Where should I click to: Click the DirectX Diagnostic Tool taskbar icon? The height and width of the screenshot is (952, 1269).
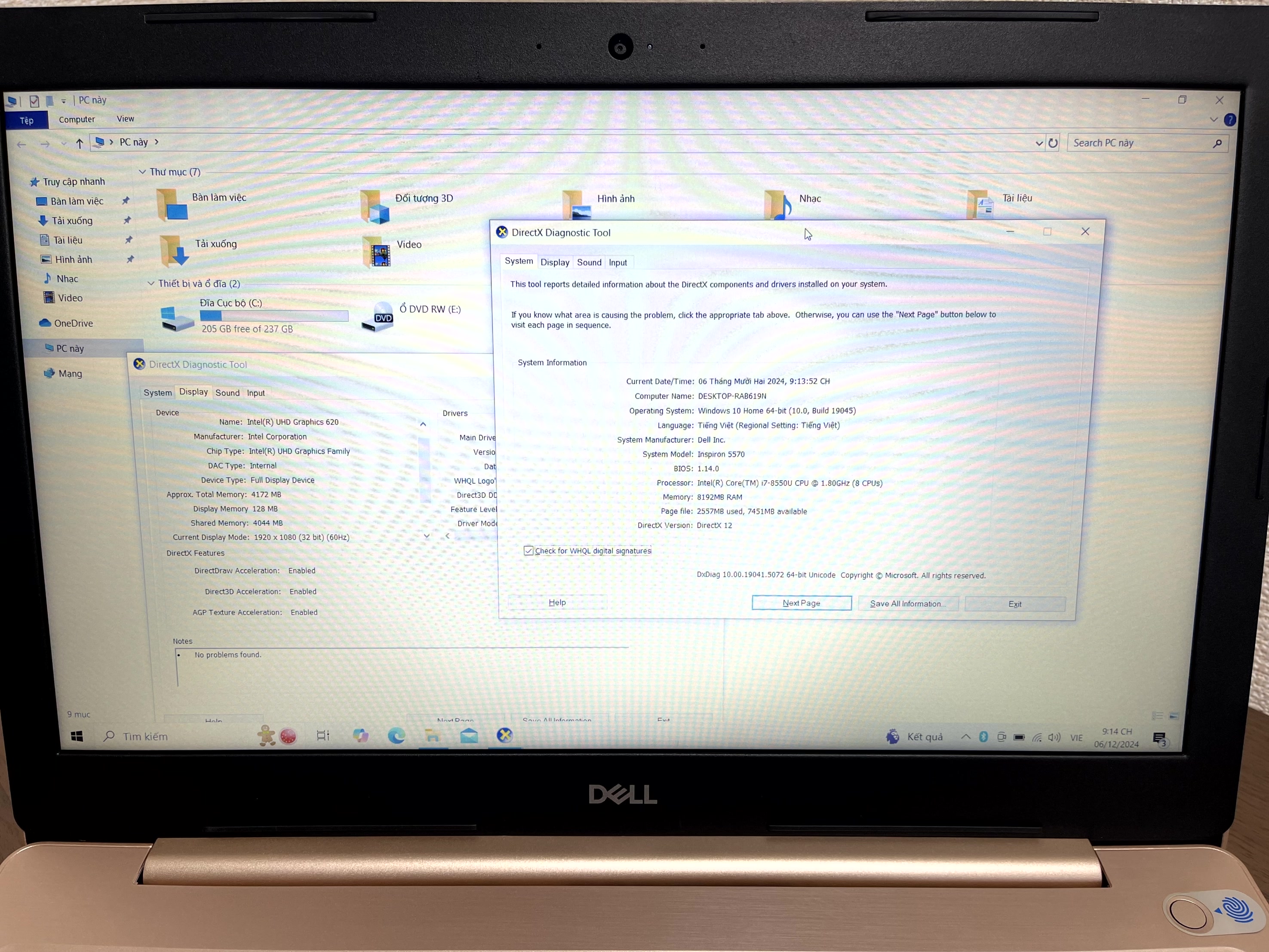pyautogui.click(x=505, y=735)
